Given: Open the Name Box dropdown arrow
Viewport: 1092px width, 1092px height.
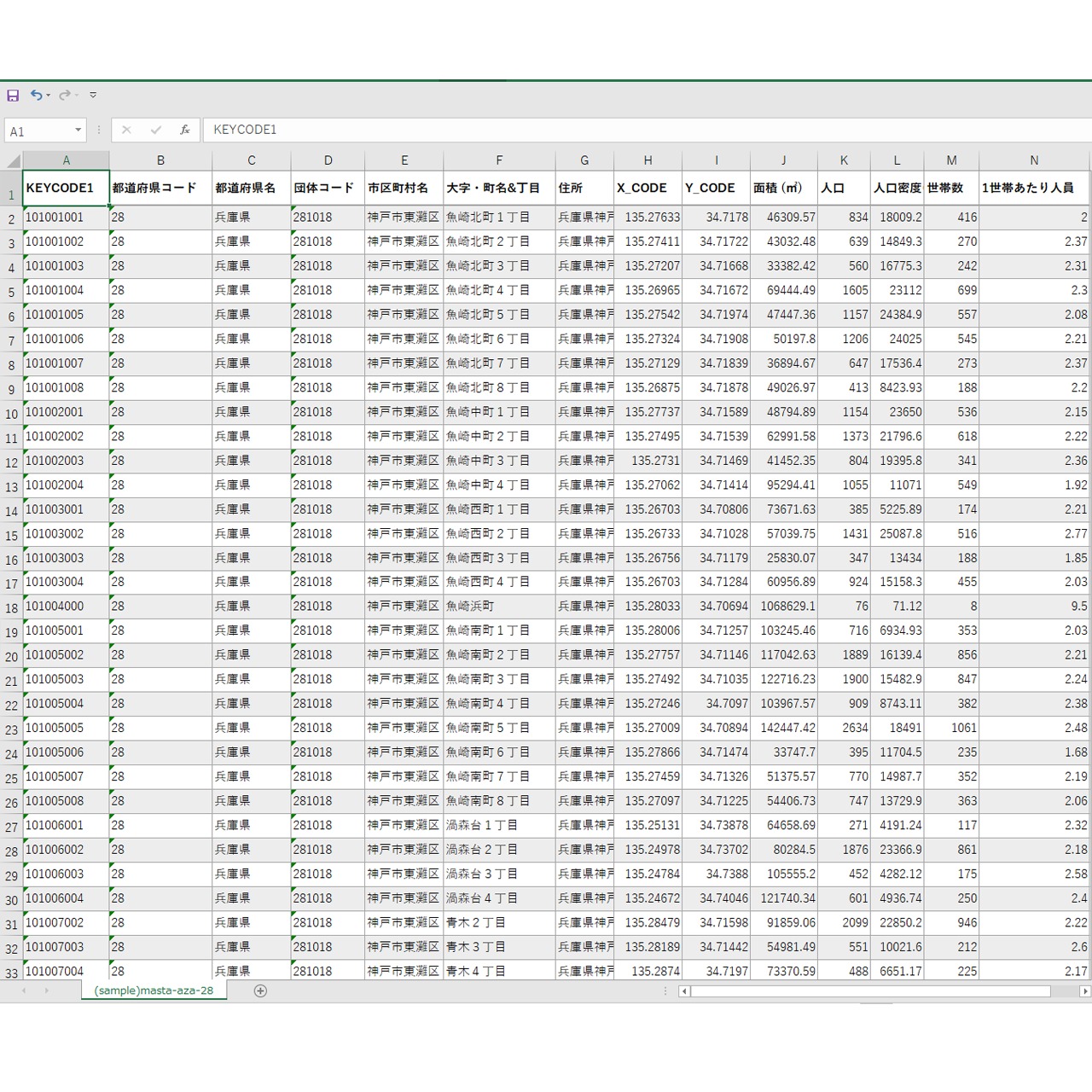Looking at the screenshot, I should pos(78,131).
